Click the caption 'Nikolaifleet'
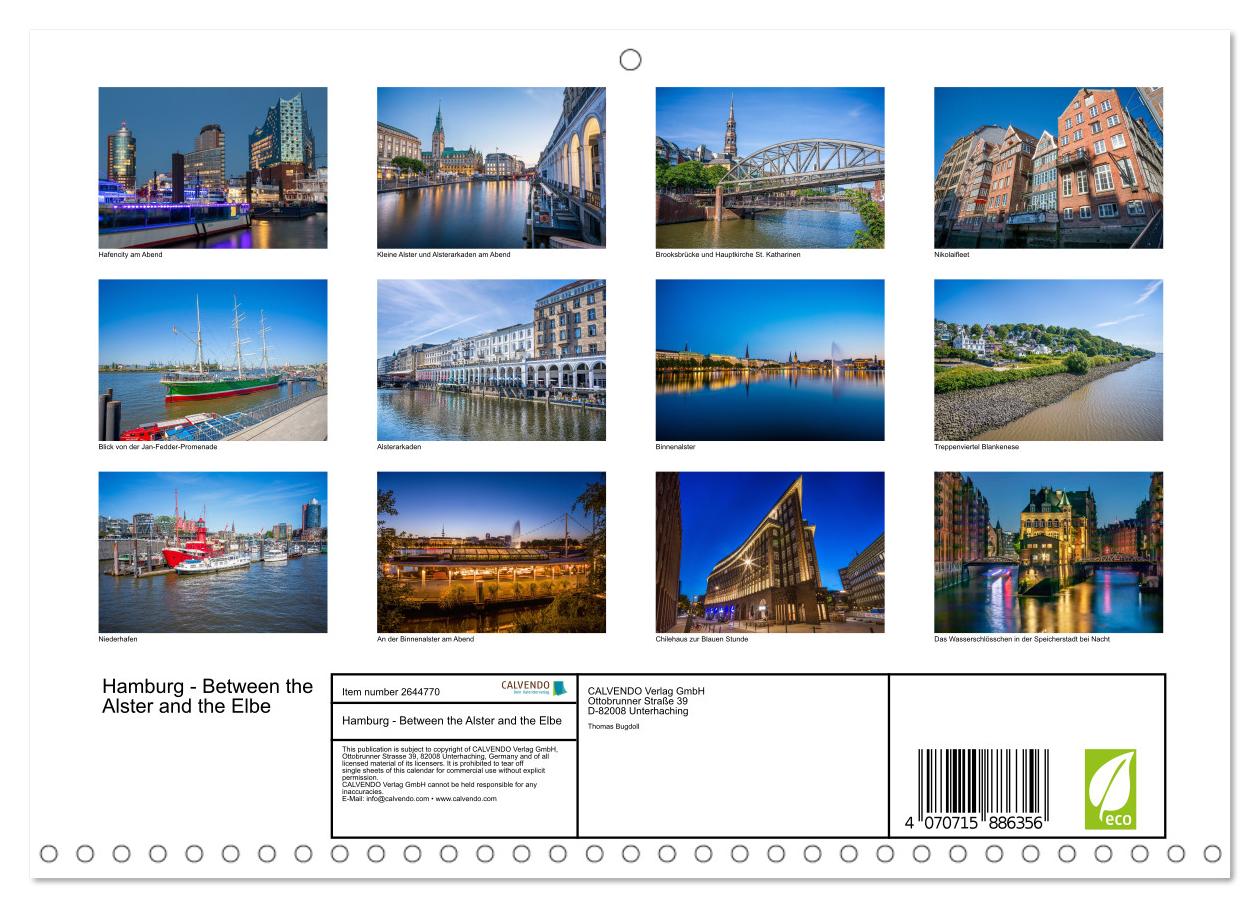Viewport: 1260px width, 908px height. [951, 255]
